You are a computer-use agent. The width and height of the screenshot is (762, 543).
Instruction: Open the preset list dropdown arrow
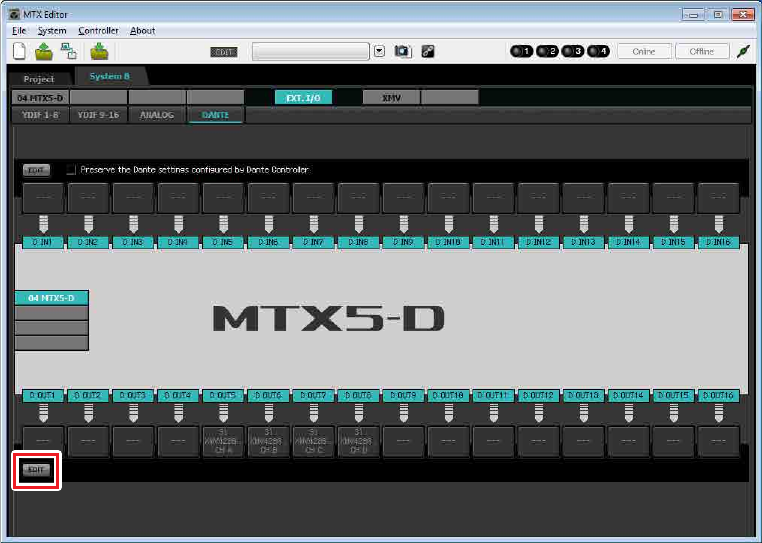pos(380,51)
